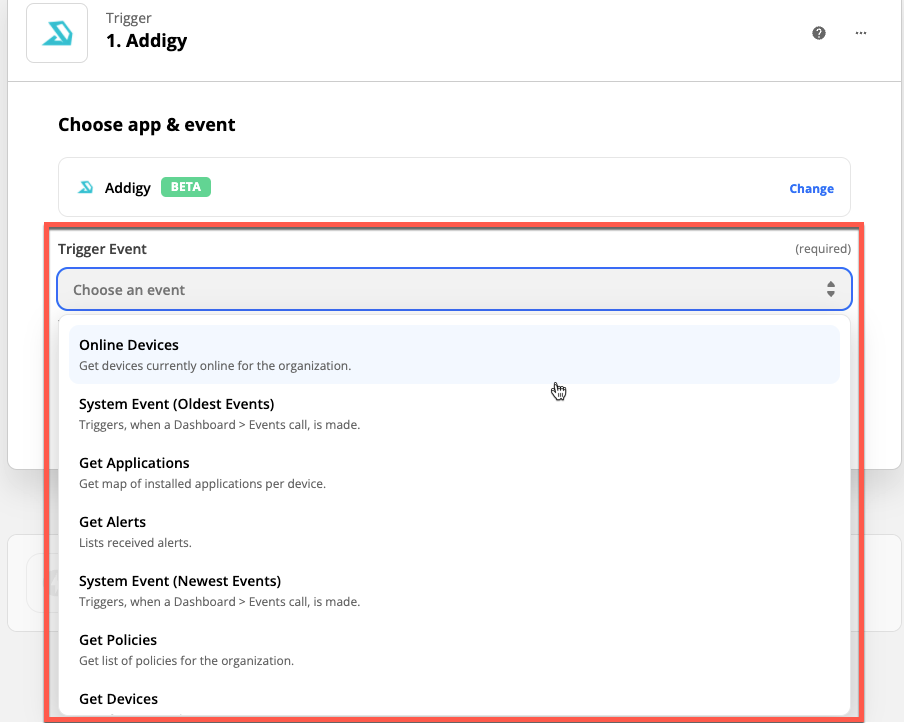Click the 'Lists received alerts.' description
This screenshot has height=723, width=904.
(135, 543)
